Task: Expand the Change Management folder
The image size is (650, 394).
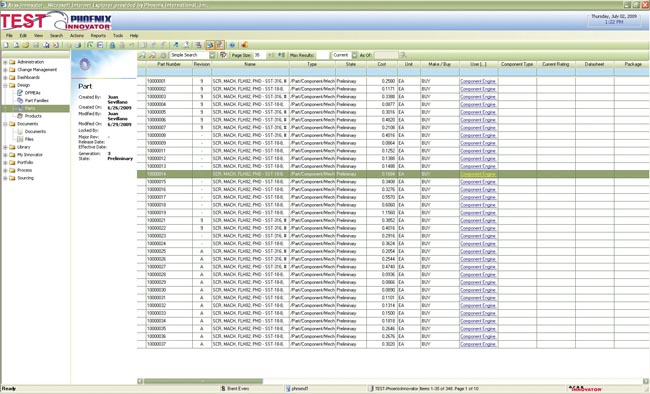Action: [x=5, y=70]
